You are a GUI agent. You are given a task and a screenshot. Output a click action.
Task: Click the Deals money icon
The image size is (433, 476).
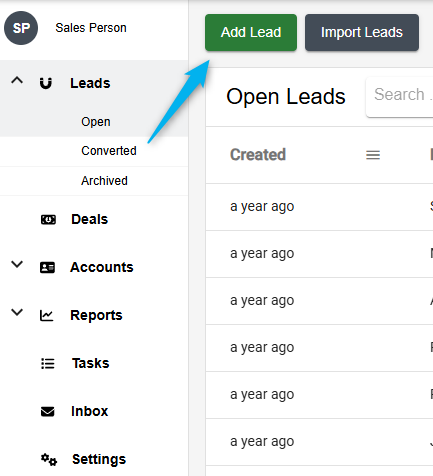(x=48, y=220)
